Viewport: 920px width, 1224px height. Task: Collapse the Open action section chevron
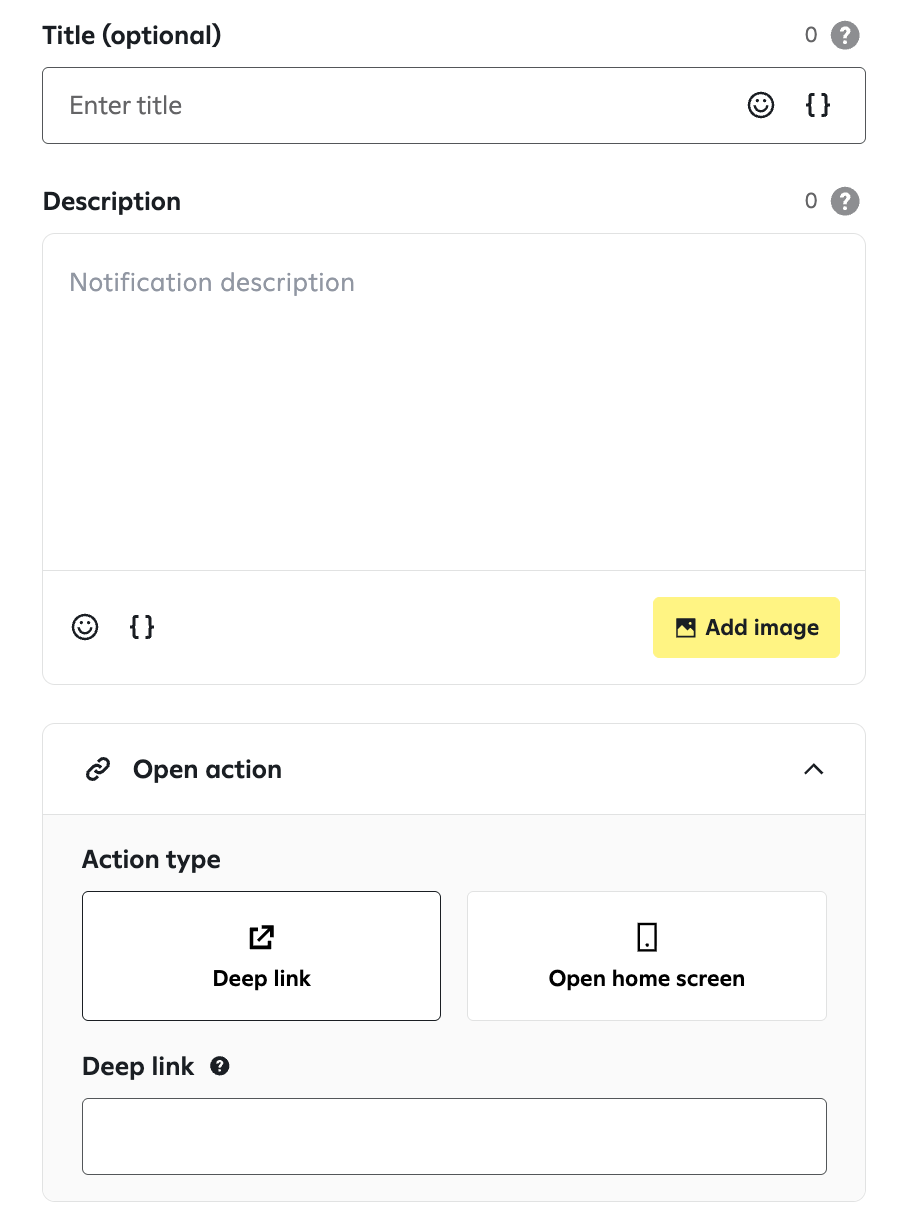(814, 769)
